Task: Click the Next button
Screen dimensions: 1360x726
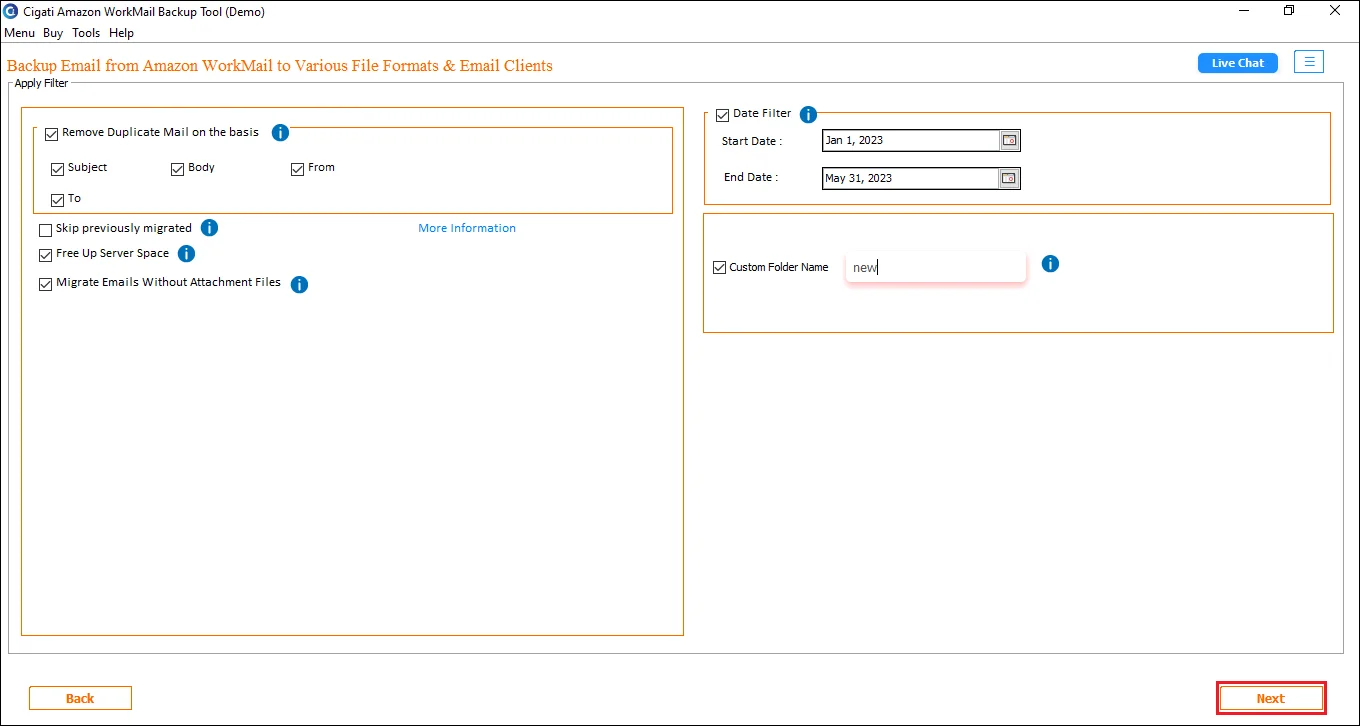Action: coord(1271,698)
